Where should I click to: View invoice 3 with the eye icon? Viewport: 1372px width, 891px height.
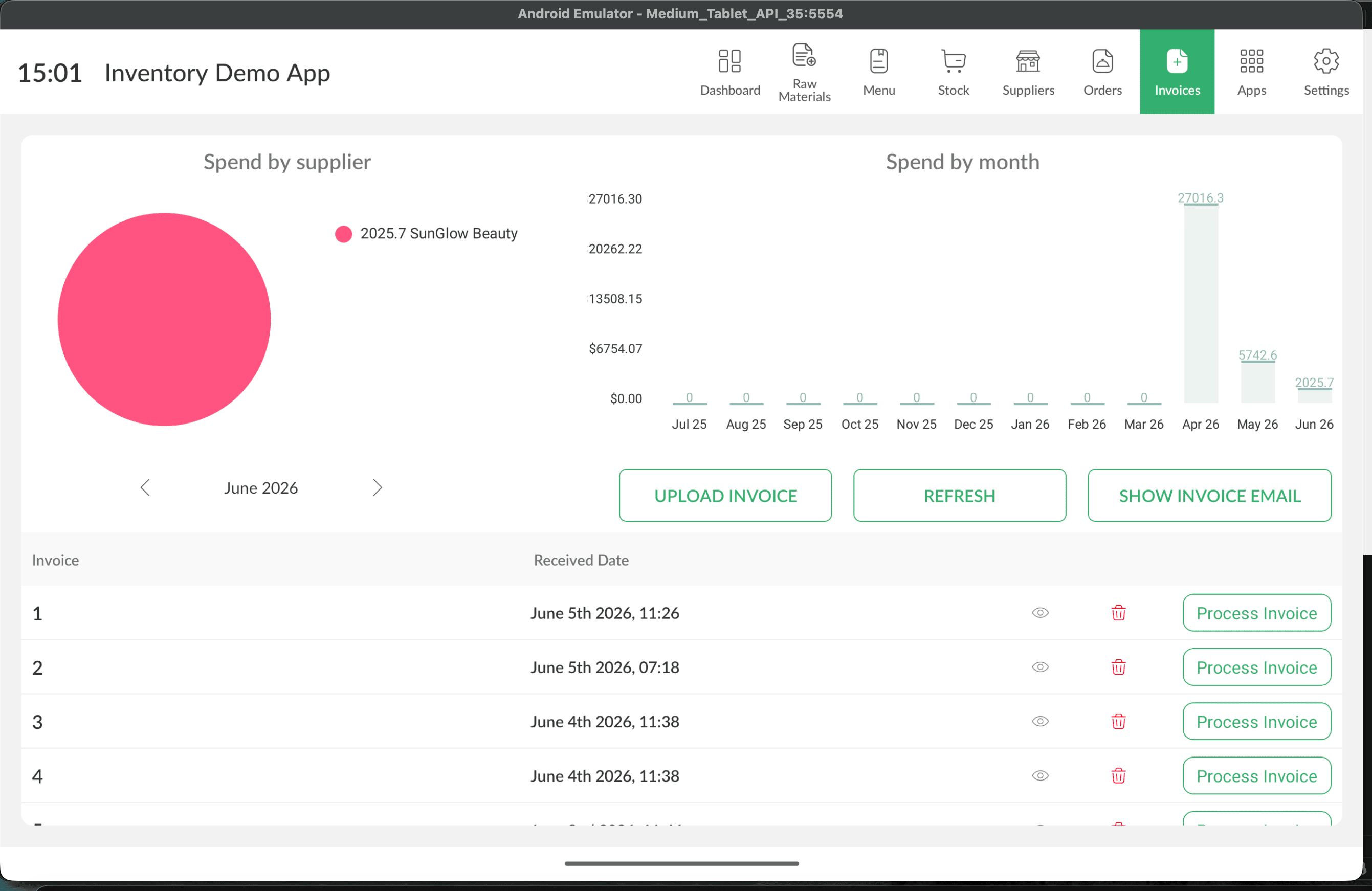point(1040,721)
